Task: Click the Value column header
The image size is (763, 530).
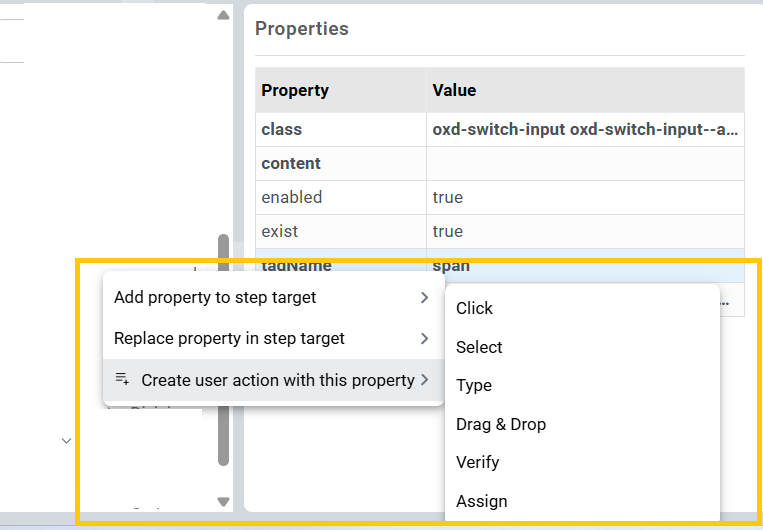Action: click(454, 90)
